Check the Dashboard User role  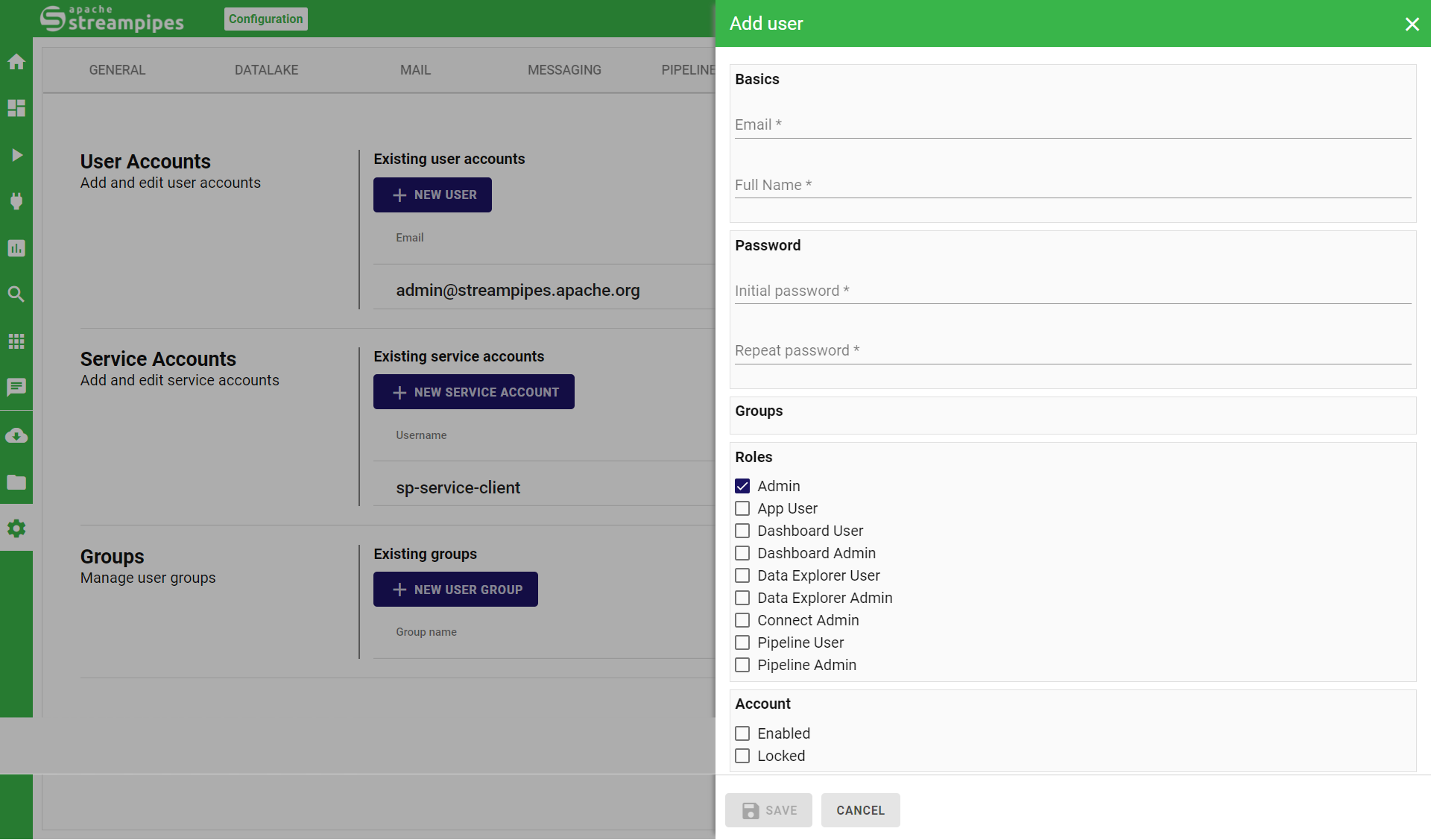click(742, 531)
